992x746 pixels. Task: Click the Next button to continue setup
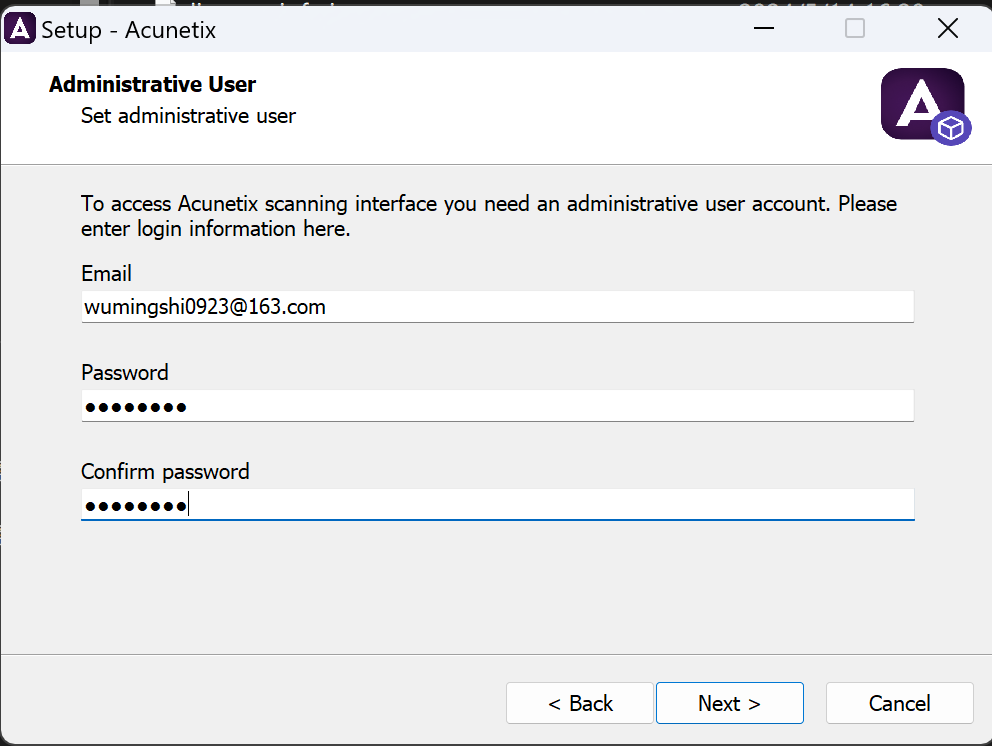coord(729,703)
